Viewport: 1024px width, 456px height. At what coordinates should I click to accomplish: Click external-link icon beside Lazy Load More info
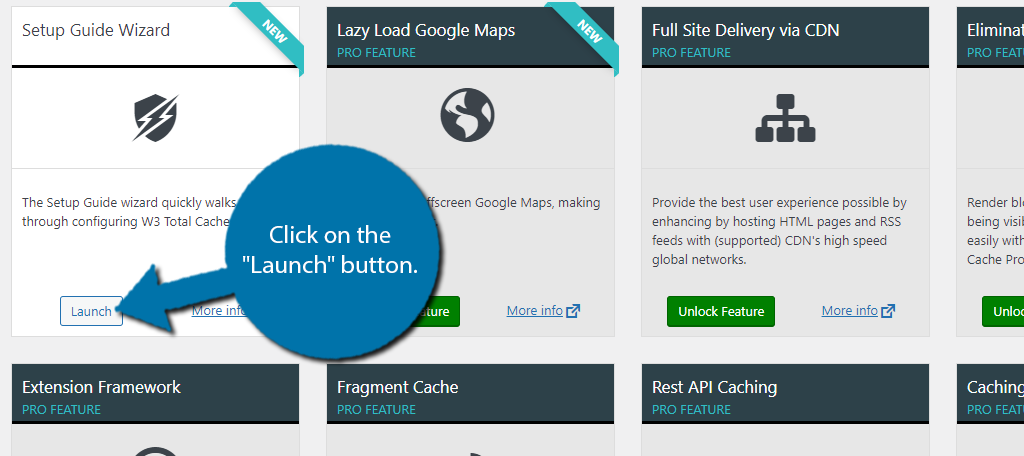pyautogui.click(x=573, y=311)
